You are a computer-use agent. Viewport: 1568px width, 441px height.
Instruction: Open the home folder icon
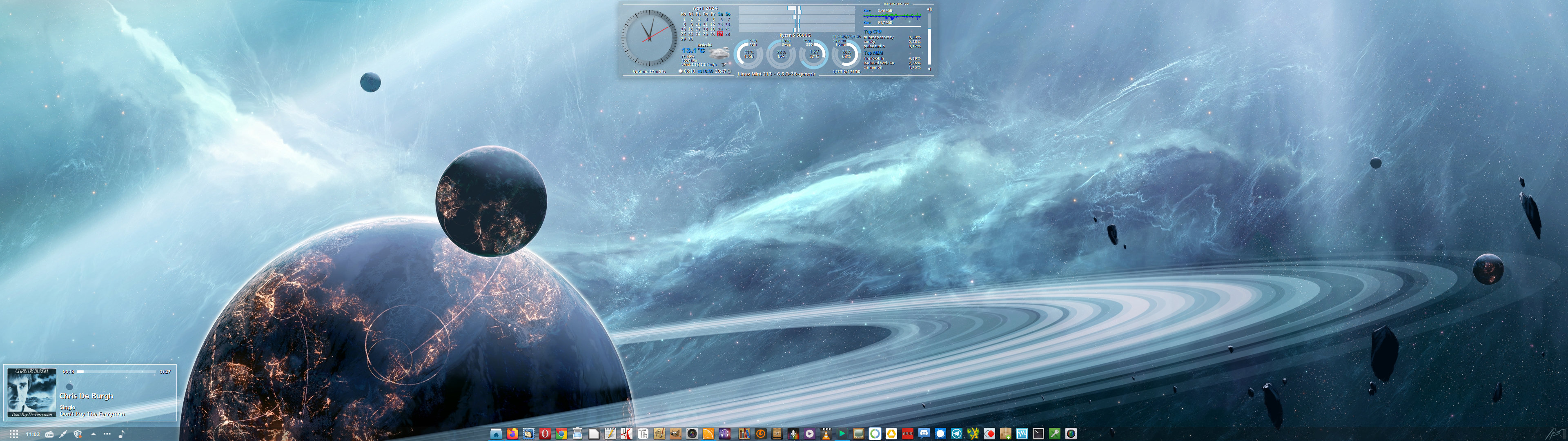coord(496,434)
